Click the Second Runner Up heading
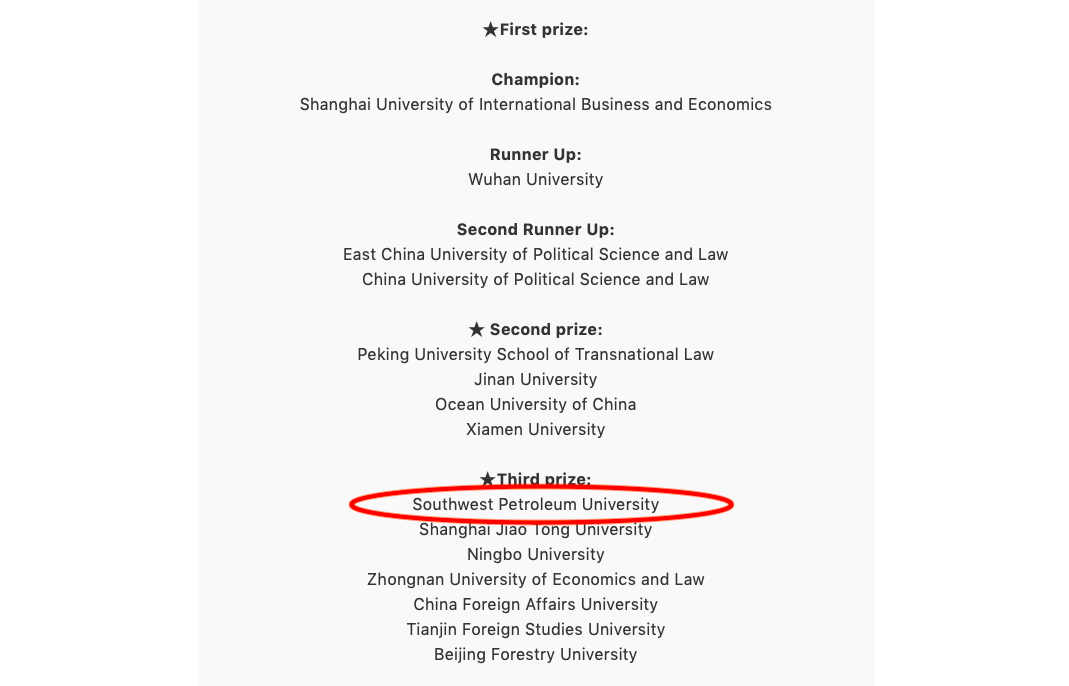 [535, 230]
